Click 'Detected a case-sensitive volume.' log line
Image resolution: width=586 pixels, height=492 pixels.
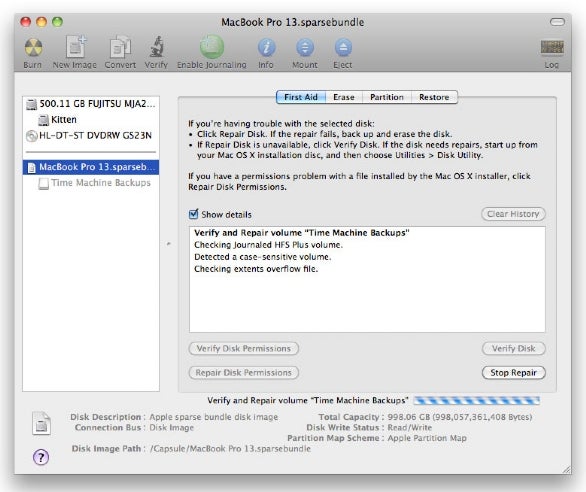262,257
